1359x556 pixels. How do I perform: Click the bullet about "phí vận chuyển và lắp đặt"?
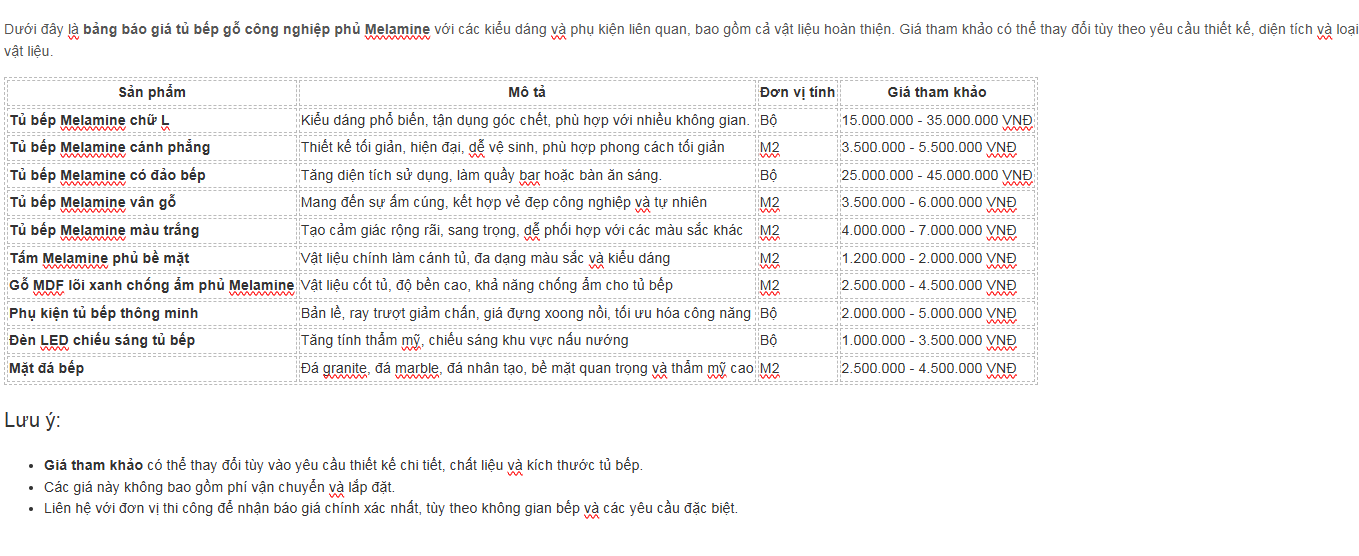coord(219,487)
